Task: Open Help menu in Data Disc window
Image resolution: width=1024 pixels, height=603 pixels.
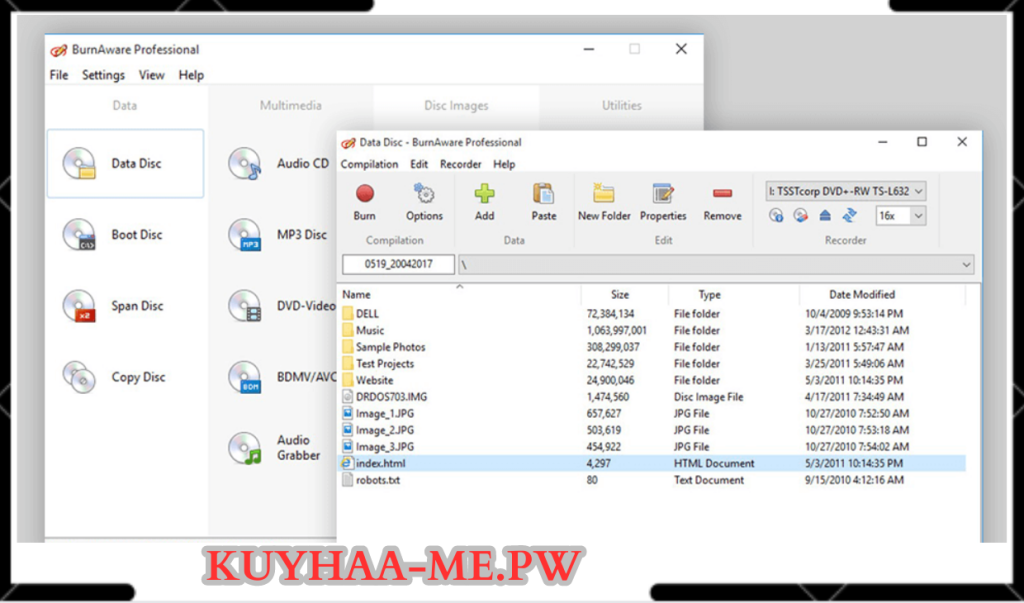Action: 504,165
